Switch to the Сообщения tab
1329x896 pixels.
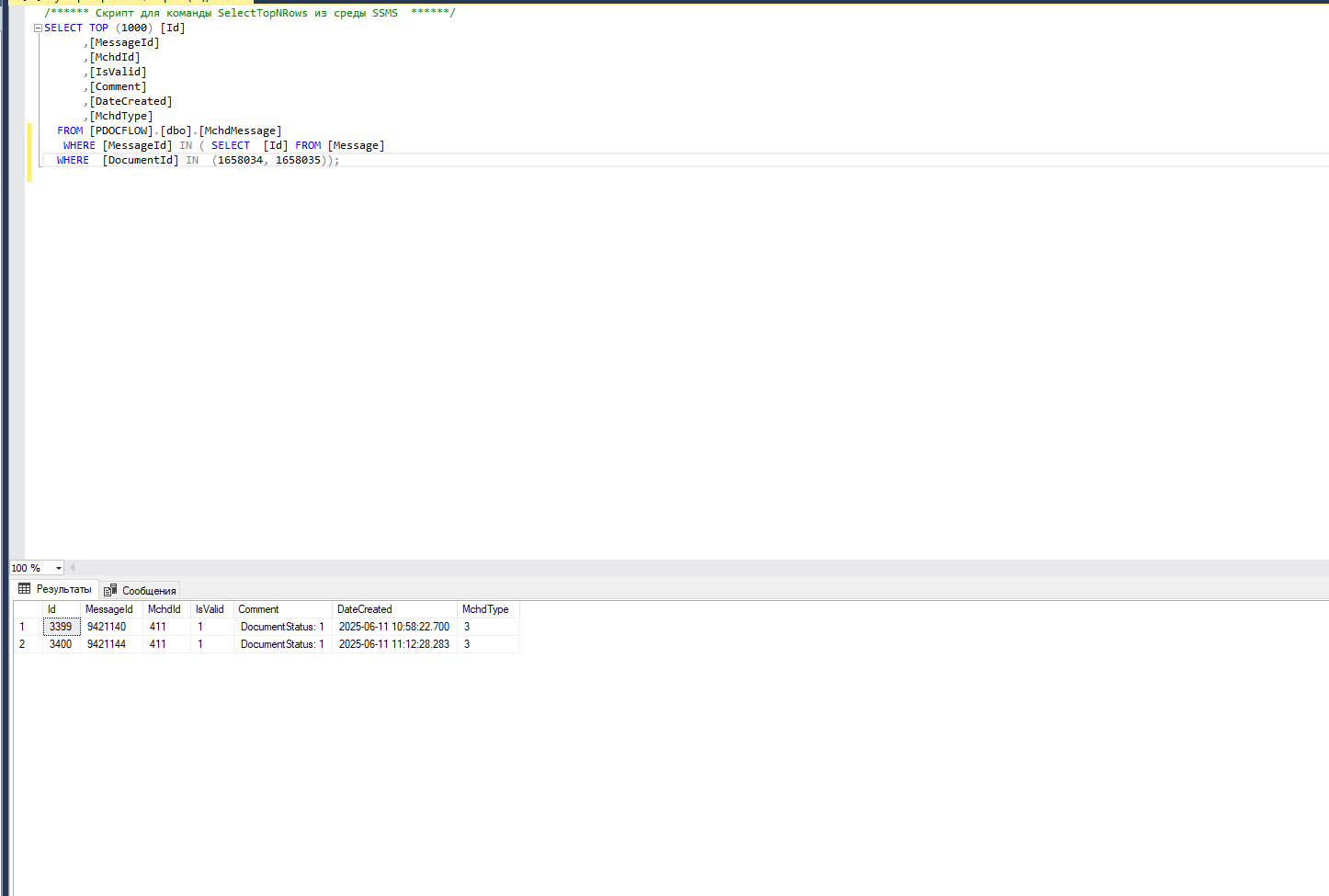[x=140, y=590]
